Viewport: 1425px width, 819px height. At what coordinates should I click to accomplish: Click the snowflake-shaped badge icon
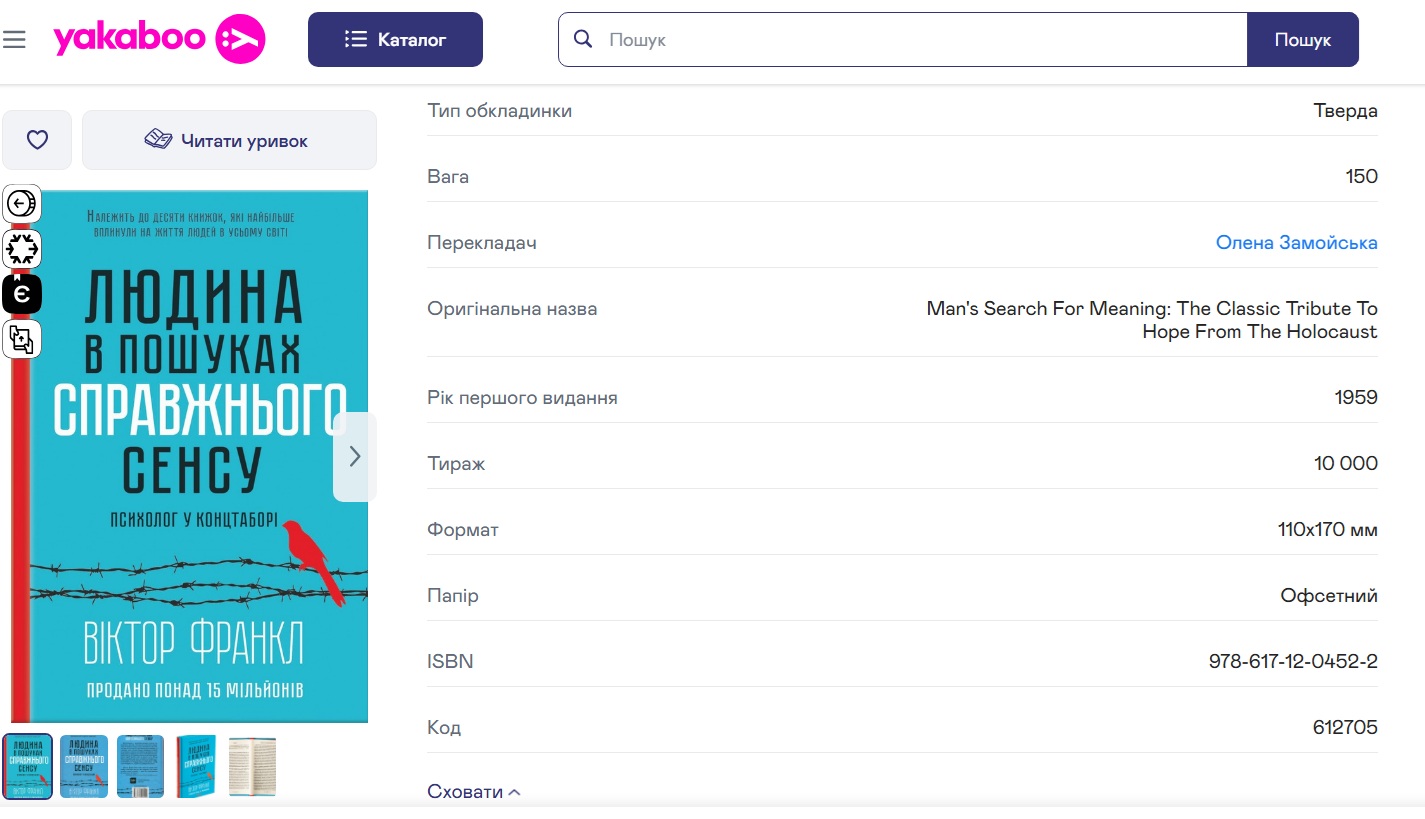22,249
